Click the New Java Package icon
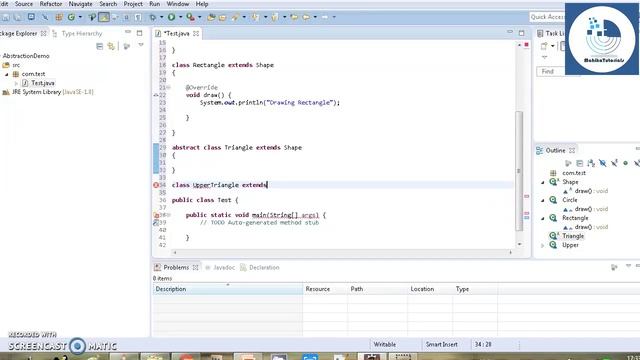Image resolution: width=640 pixels, height=360 pixels. [59, 17]
